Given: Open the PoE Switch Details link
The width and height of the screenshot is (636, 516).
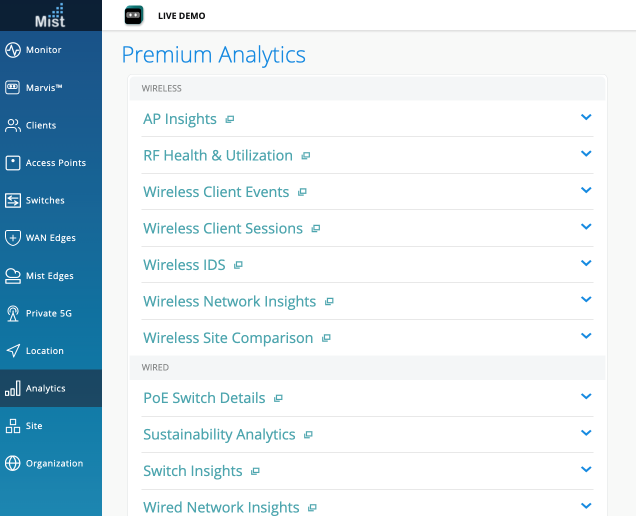Looking at the screenshot, I should tap(204, 398).
